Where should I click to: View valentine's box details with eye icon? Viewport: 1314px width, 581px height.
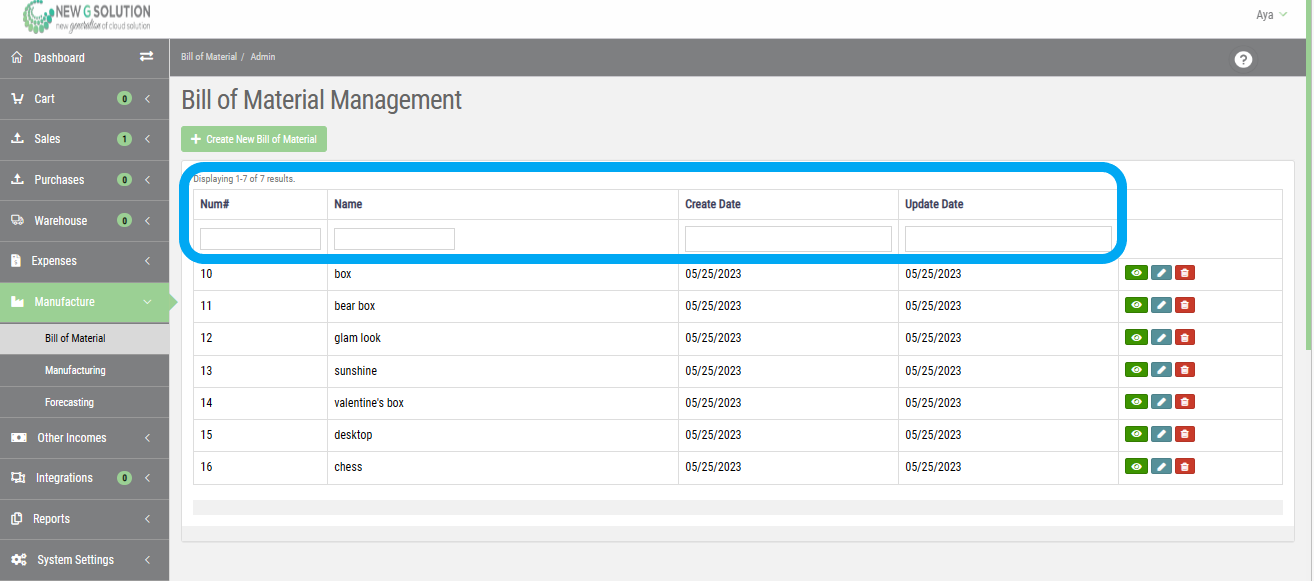1136,402
